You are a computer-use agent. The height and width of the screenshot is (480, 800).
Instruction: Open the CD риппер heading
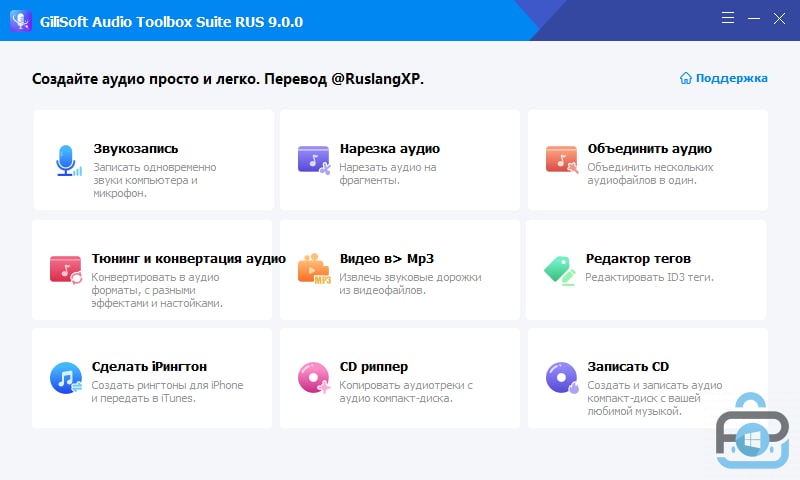click(374, 366)
